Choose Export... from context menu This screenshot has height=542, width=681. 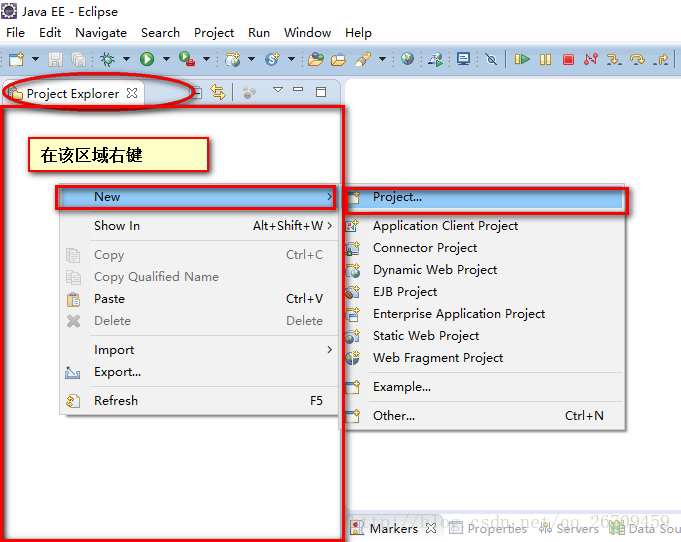pos(199,372)
